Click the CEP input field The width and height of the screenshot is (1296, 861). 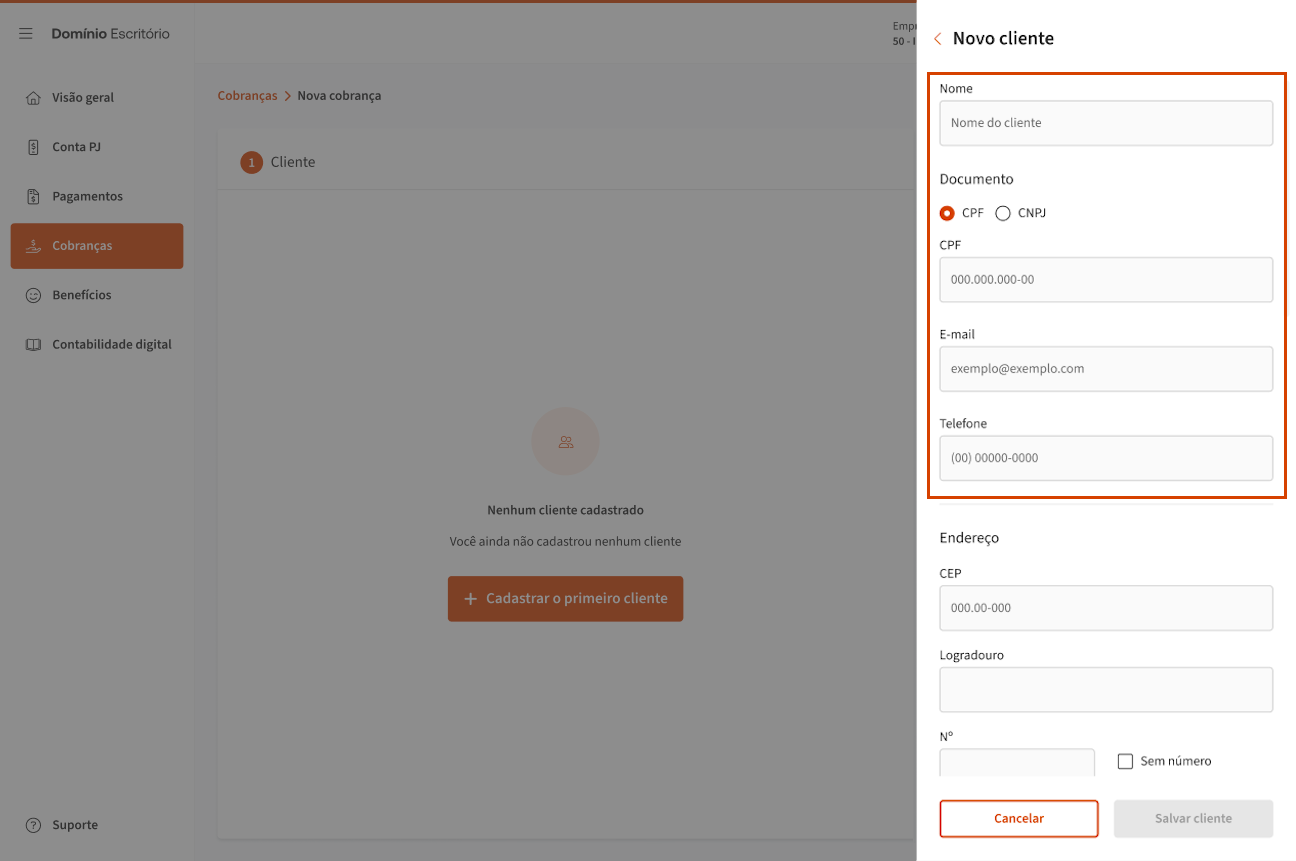1106,608
